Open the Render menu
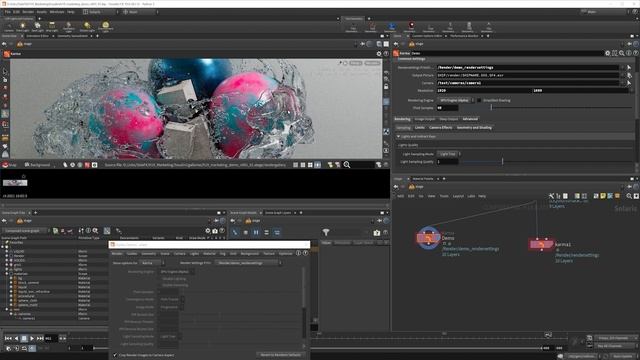This screenshot has width=640, height=360. coord(28,12)
